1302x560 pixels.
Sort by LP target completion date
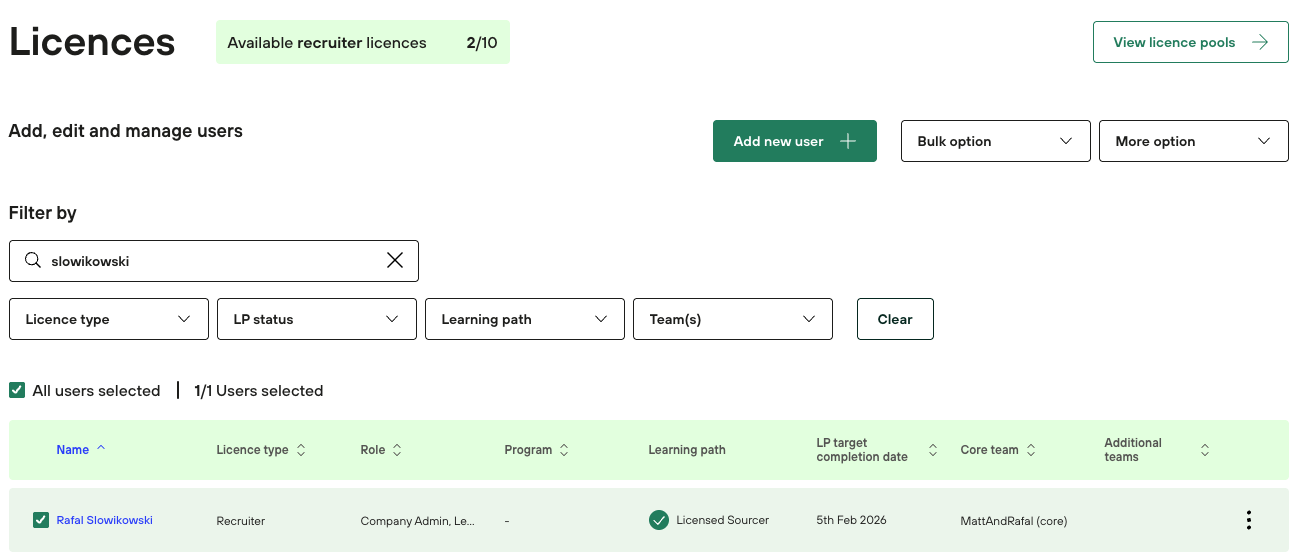click(933, 451)
